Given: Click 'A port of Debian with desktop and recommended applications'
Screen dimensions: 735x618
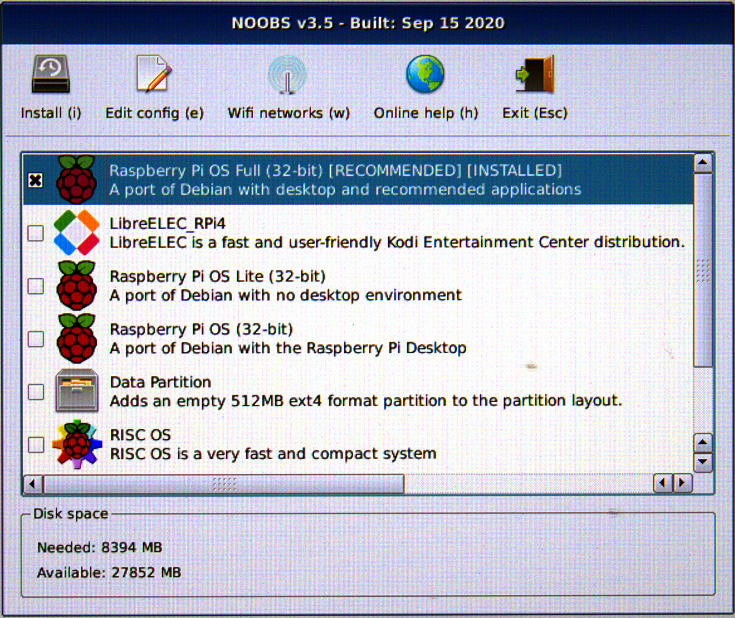Looking at the screenshot, I should pyautogui.click(x=345, y=189).
